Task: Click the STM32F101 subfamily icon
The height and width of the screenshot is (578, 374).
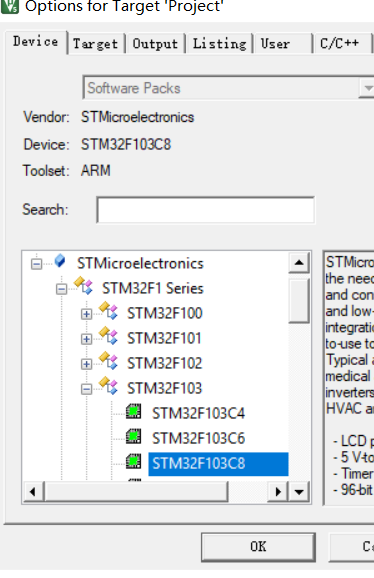Action: pyautogui.click(x=109, y=336)
